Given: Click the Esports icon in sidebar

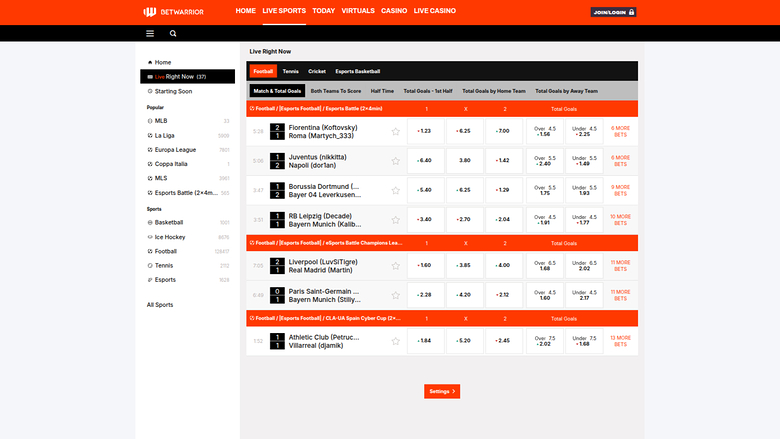Looking at the screenshot, I should click(150, 280).
